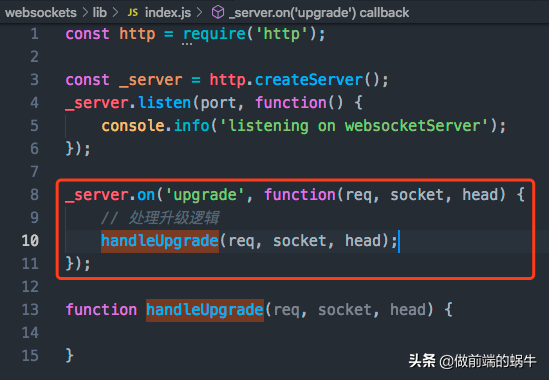This screenshot has width=549, height=380.
Task: Click "listen" on line 4
Action: tap(165, 103)
